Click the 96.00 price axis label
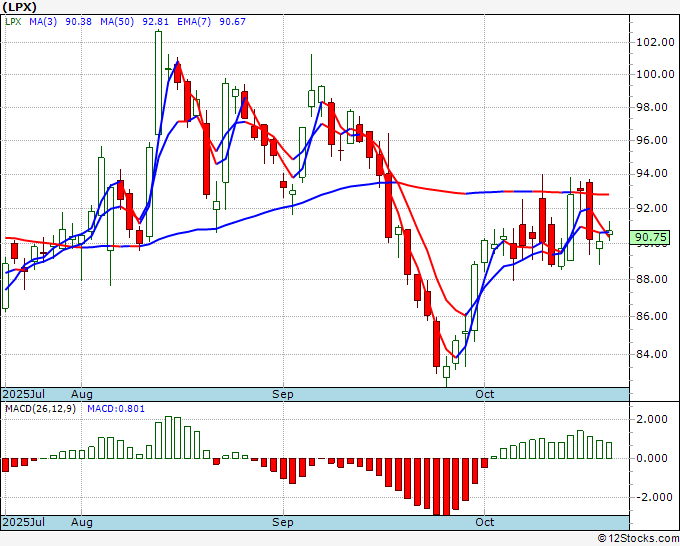Screen dimensions: 680x546 coord(652,141)
